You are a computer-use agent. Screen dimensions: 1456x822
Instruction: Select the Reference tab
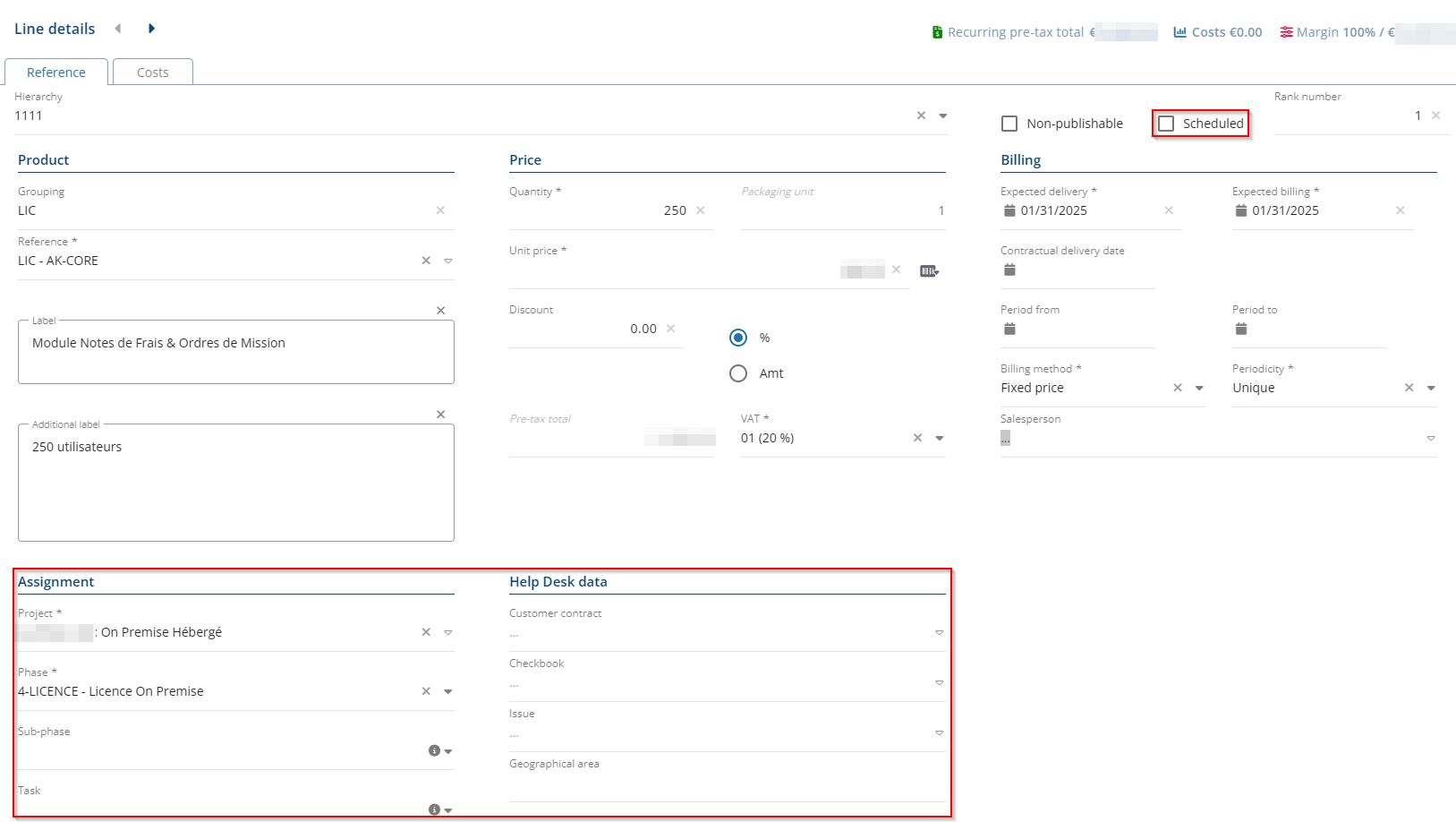coord(56,73)
